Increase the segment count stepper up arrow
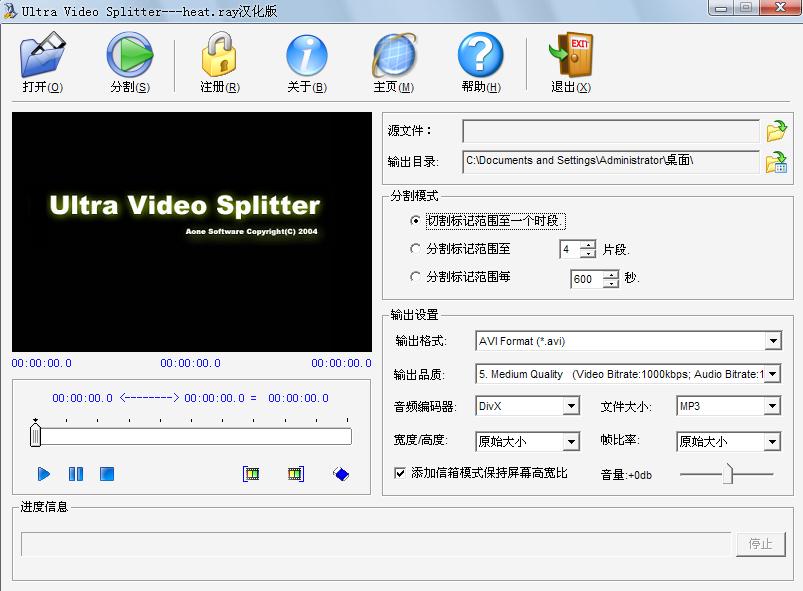 588,245
